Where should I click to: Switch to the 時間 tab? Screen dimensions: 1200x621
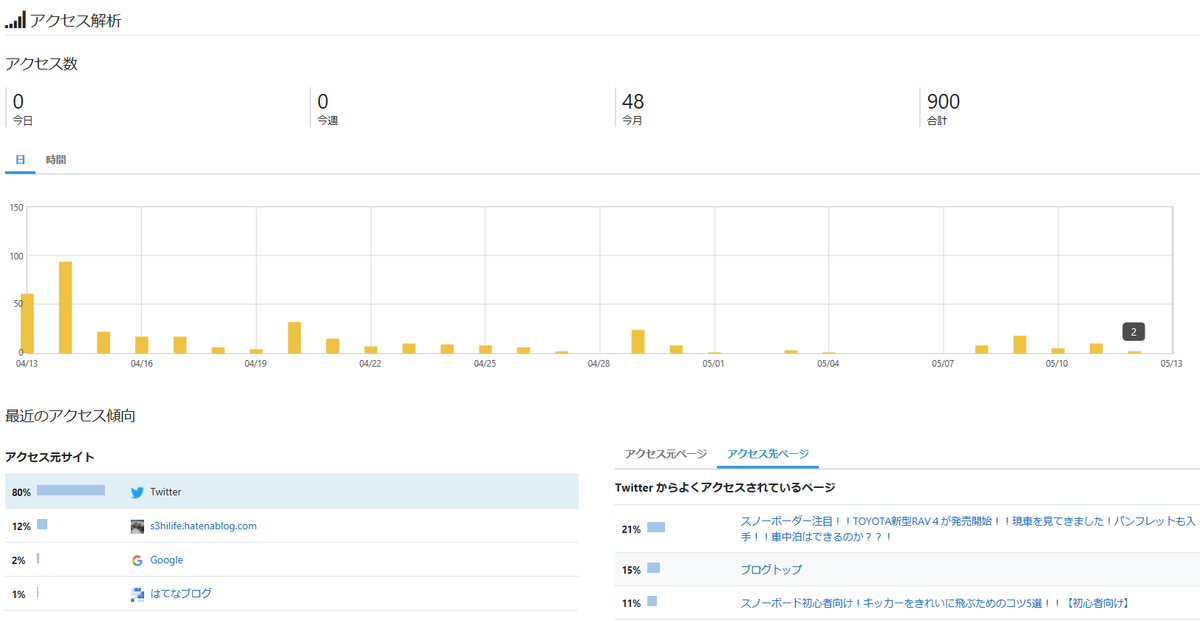(56, 160)
